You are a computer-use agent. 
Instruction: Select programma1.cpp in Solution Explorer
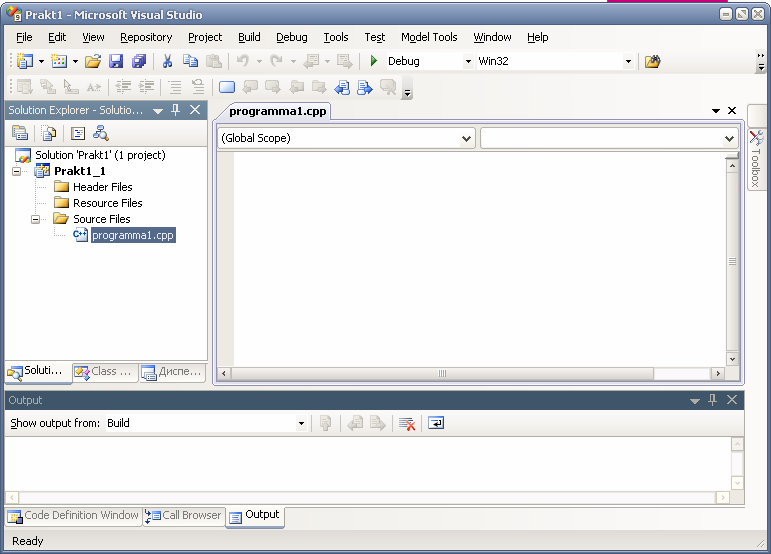click(x=133, y=235)
